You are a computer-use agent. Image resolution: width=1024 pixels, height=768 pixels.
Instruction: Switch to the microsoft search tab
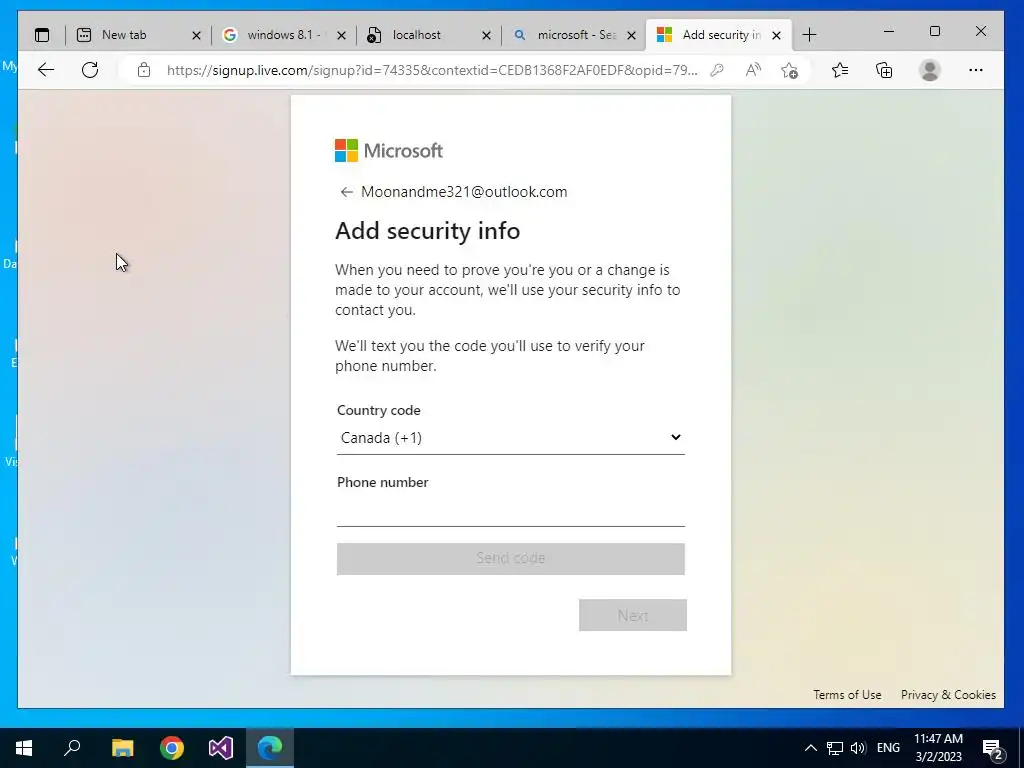[575, 35]
